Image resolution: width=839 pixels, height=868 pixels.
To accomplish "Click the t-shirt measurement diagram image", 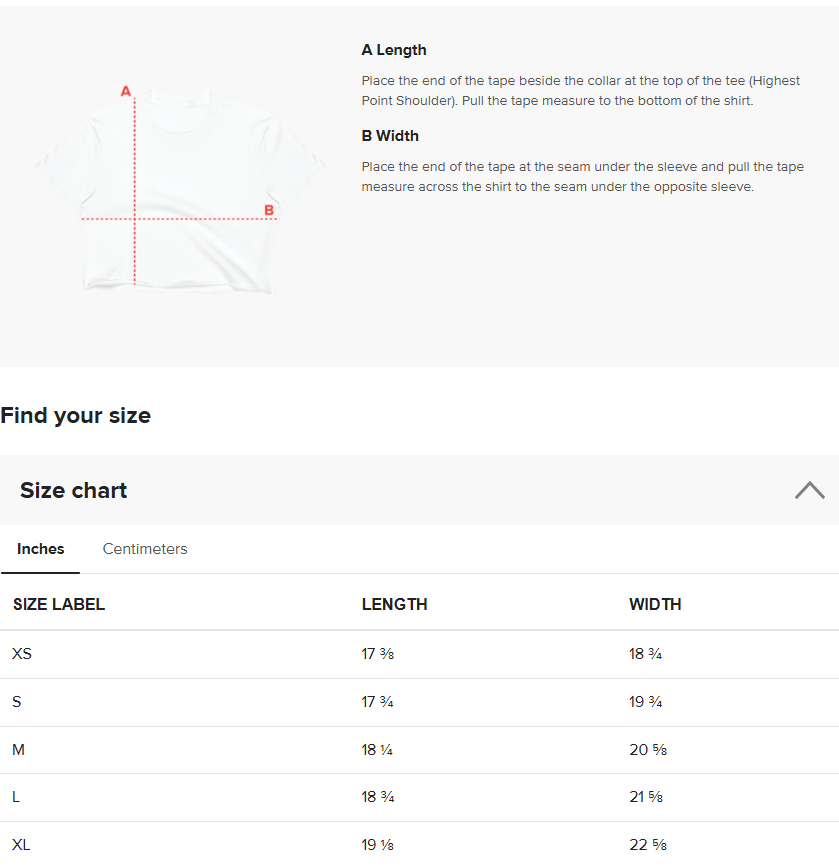I will coord(180,190).
